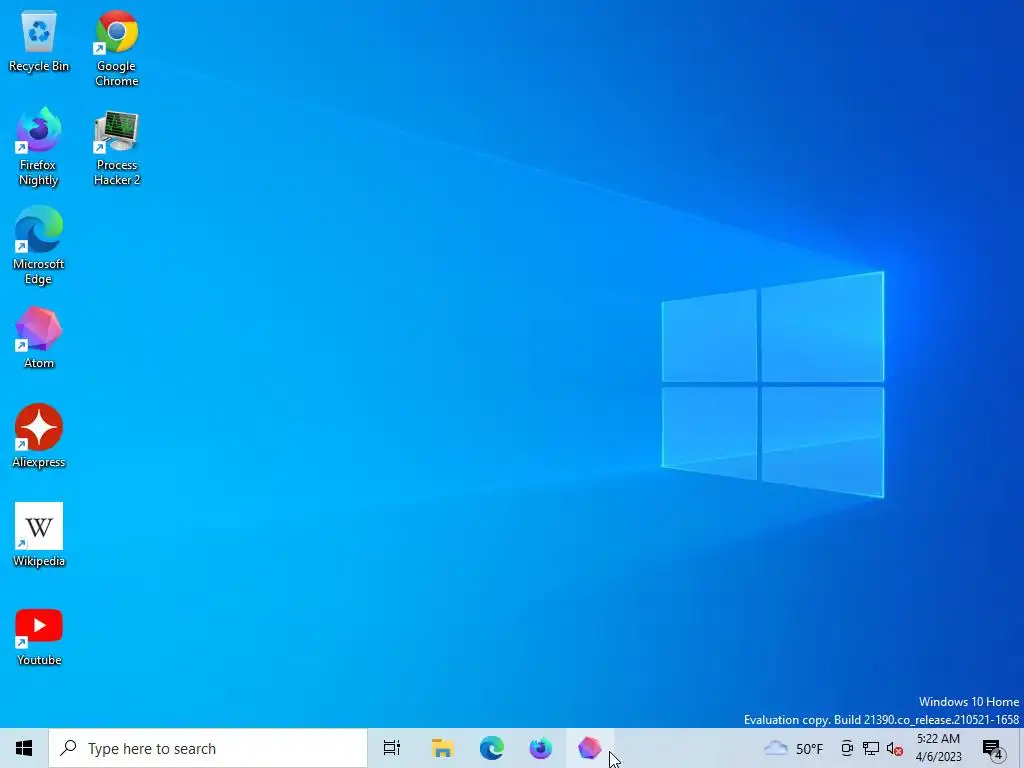The height and width of the screenshot is (768, 1024).
Task: Select the Firefox Nightly desktop shortcut
Action: [x=39, y=147]
